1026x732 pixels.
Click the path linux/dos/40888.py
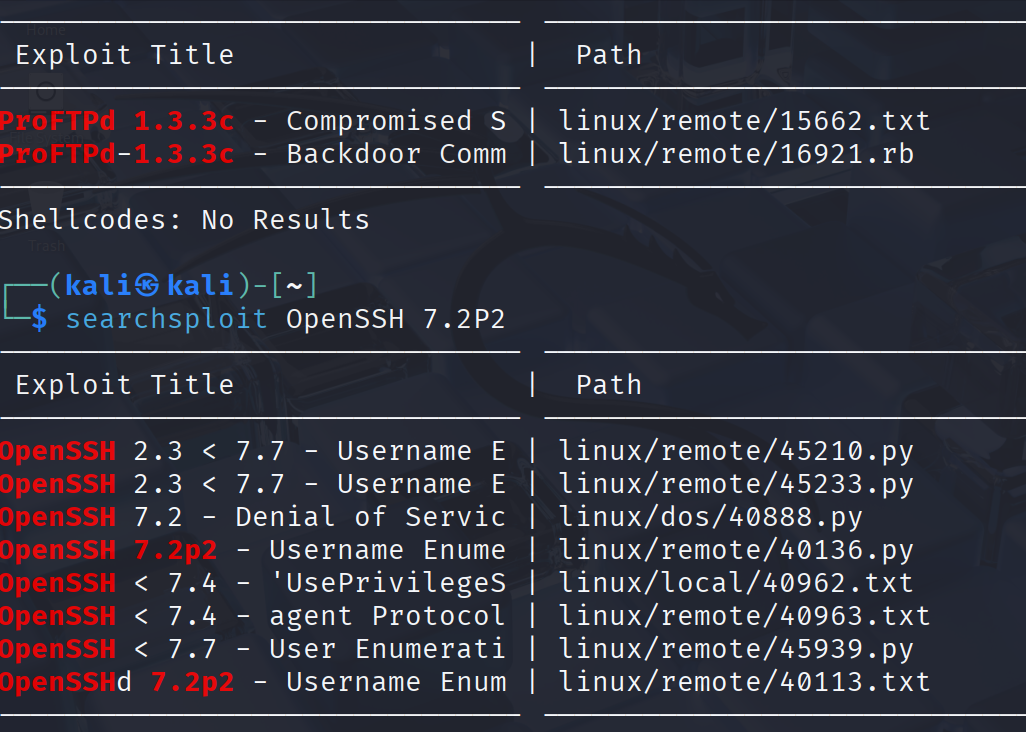pyautogui.click(x=711, y=517)
